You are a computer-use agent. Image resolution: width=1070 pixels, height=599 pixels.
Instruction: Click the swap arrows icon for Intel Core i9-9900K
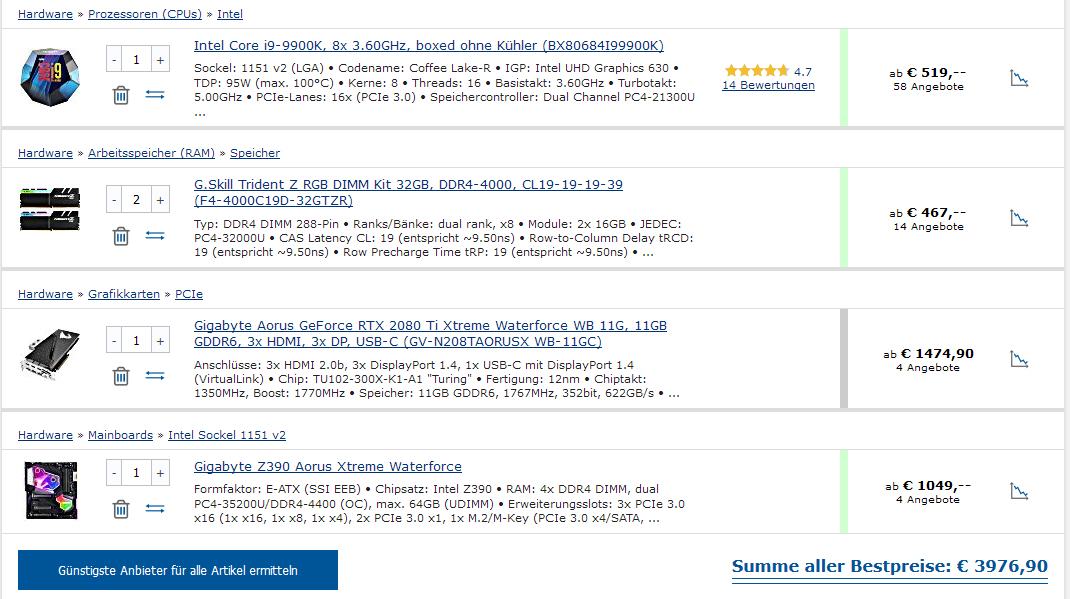point(155,95)
